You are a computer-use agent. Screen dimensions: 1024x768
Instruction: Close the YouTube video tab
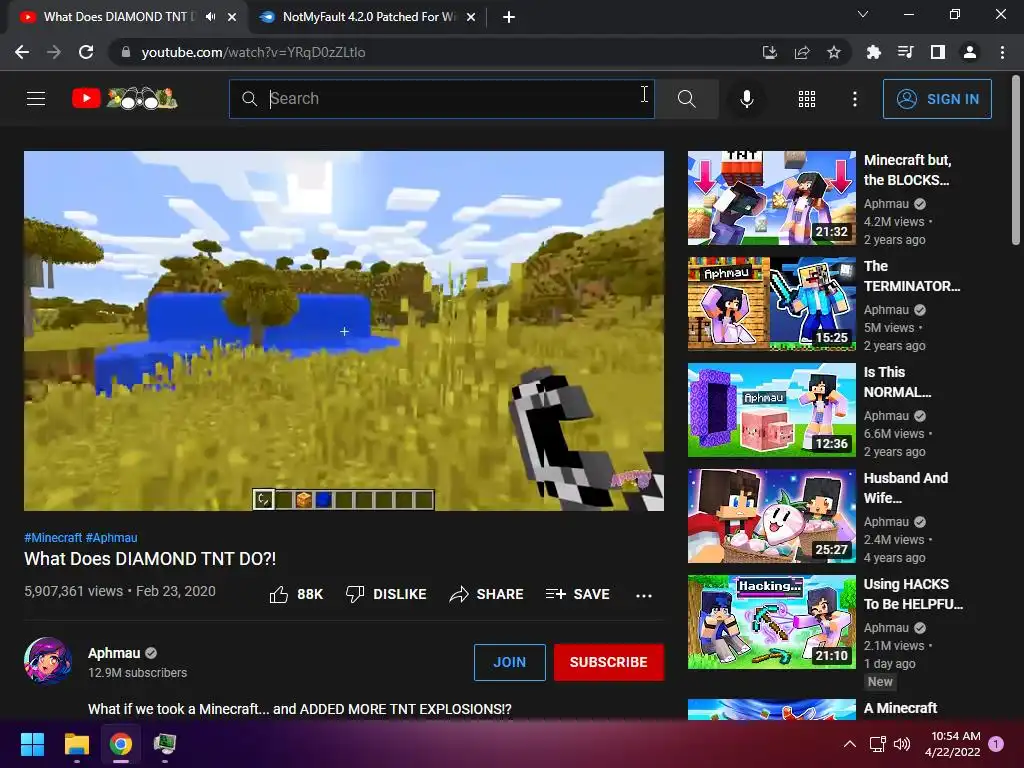pos(232,17)
